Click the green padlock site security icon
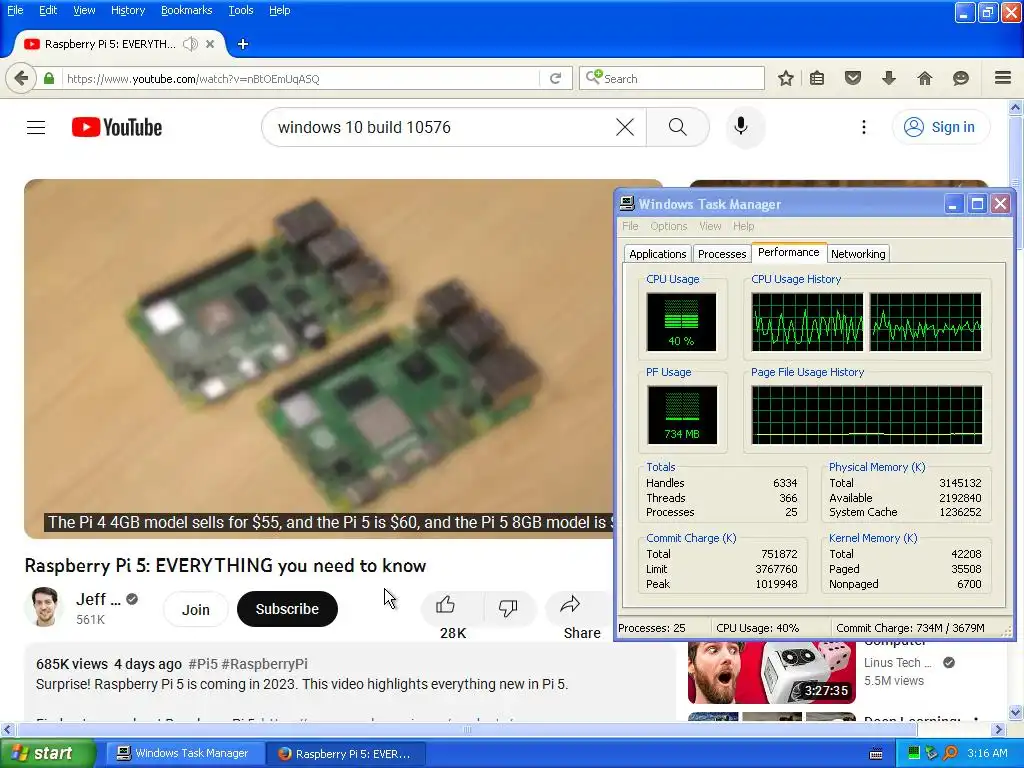This screenshot has width=1024, height=768. [49, 78]
